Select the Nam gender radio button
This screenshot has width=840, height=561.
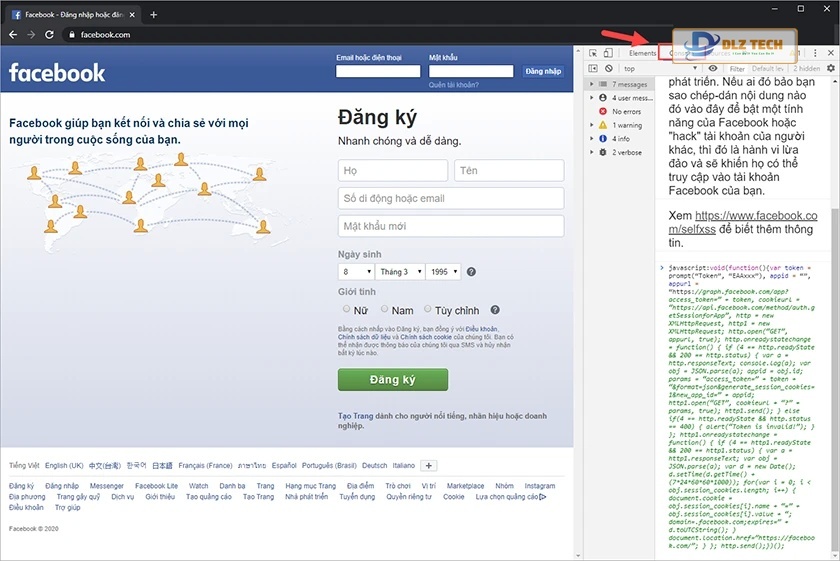384,310
